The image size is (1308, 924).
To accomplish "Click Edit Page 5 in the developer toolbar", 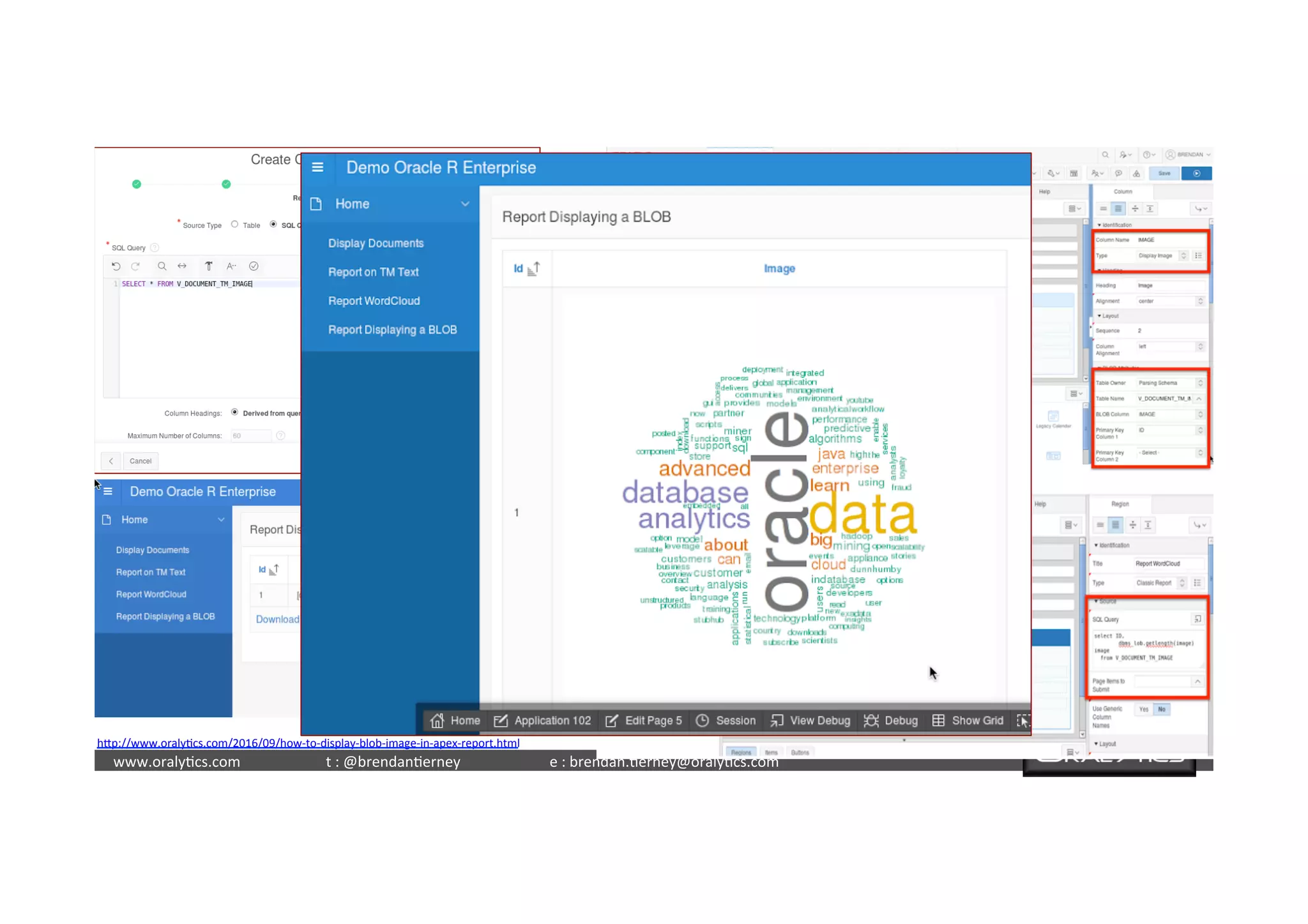I will pyautogui.click(x=644, y=720).
